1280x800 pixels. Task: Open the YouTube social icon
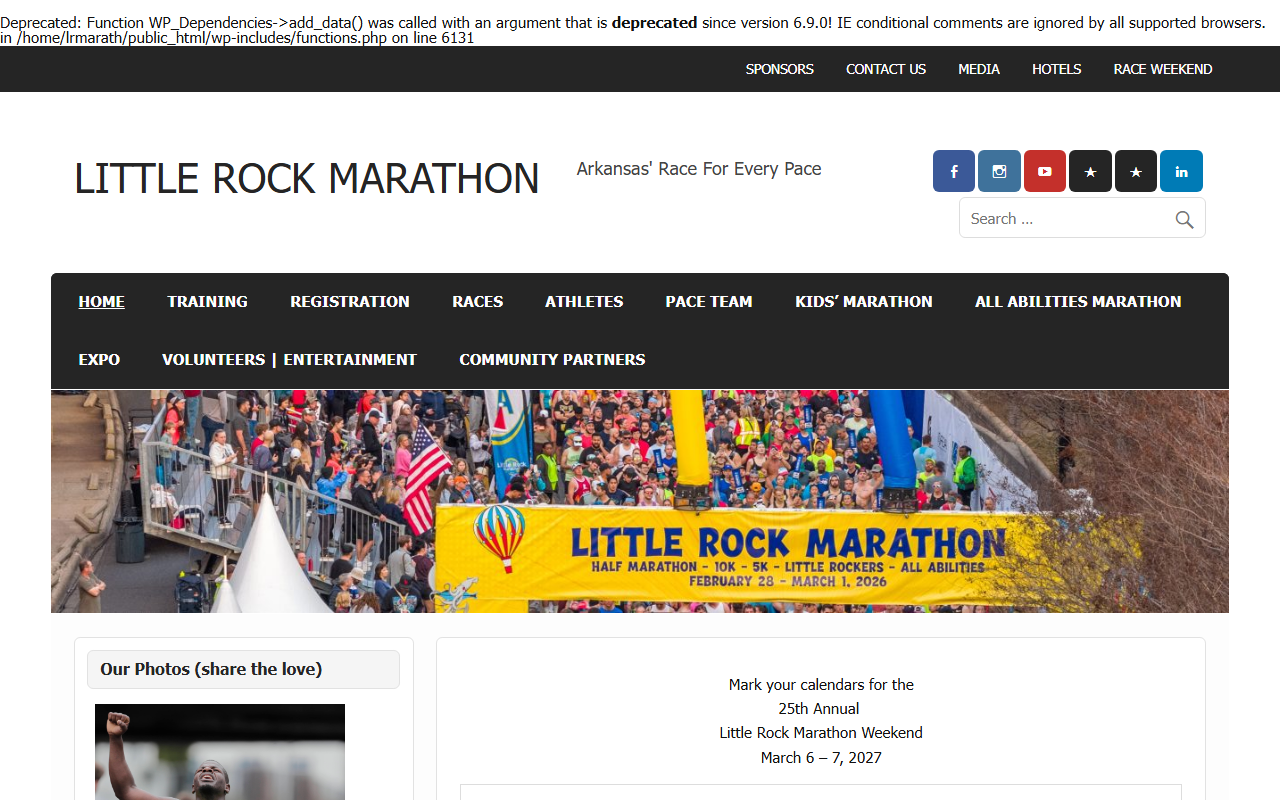pos(1045,171)
